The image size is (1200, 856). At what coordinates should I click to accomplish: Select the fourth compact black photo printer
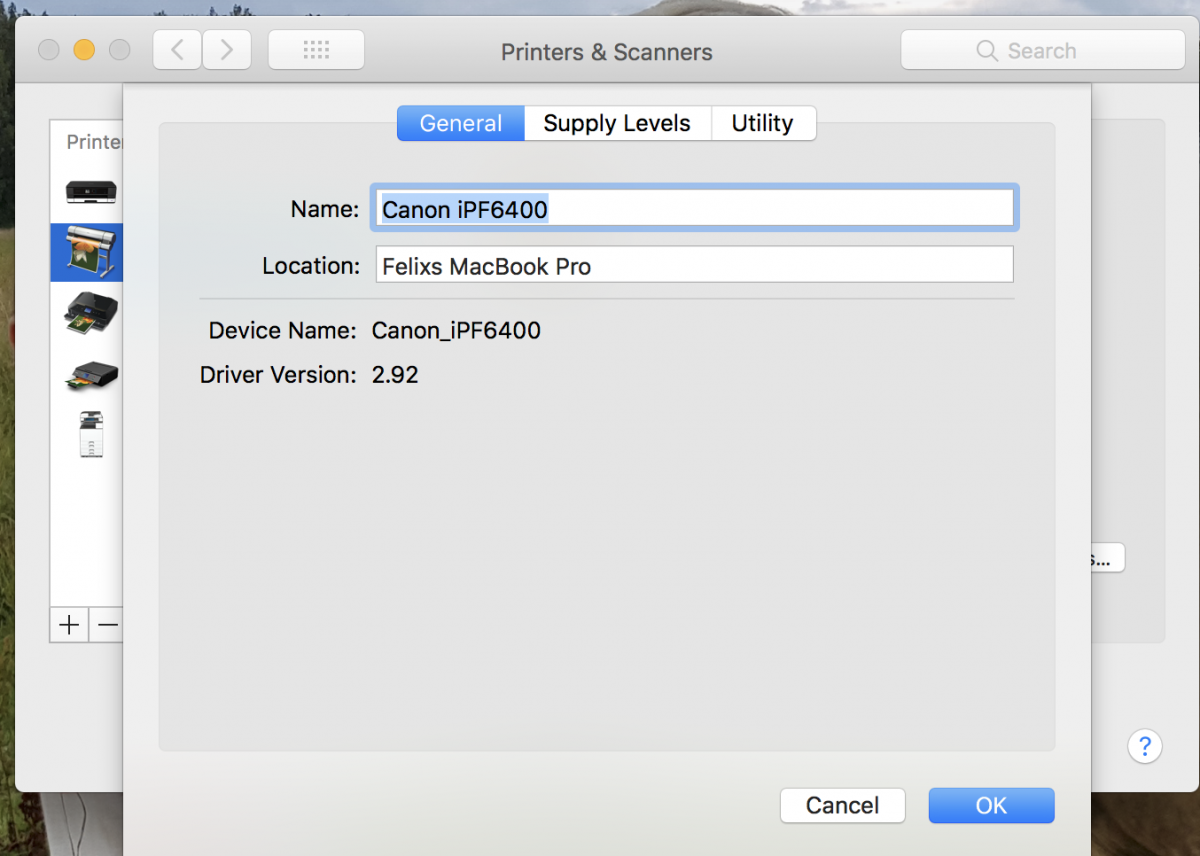pos(91,375)
